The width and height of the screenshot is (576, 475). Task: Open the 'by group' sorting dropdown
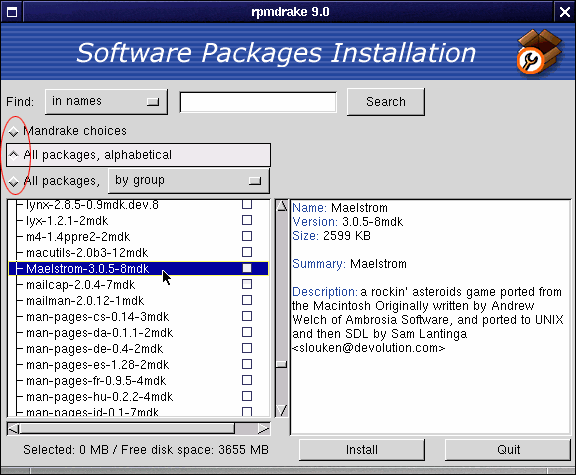(189, 180)
